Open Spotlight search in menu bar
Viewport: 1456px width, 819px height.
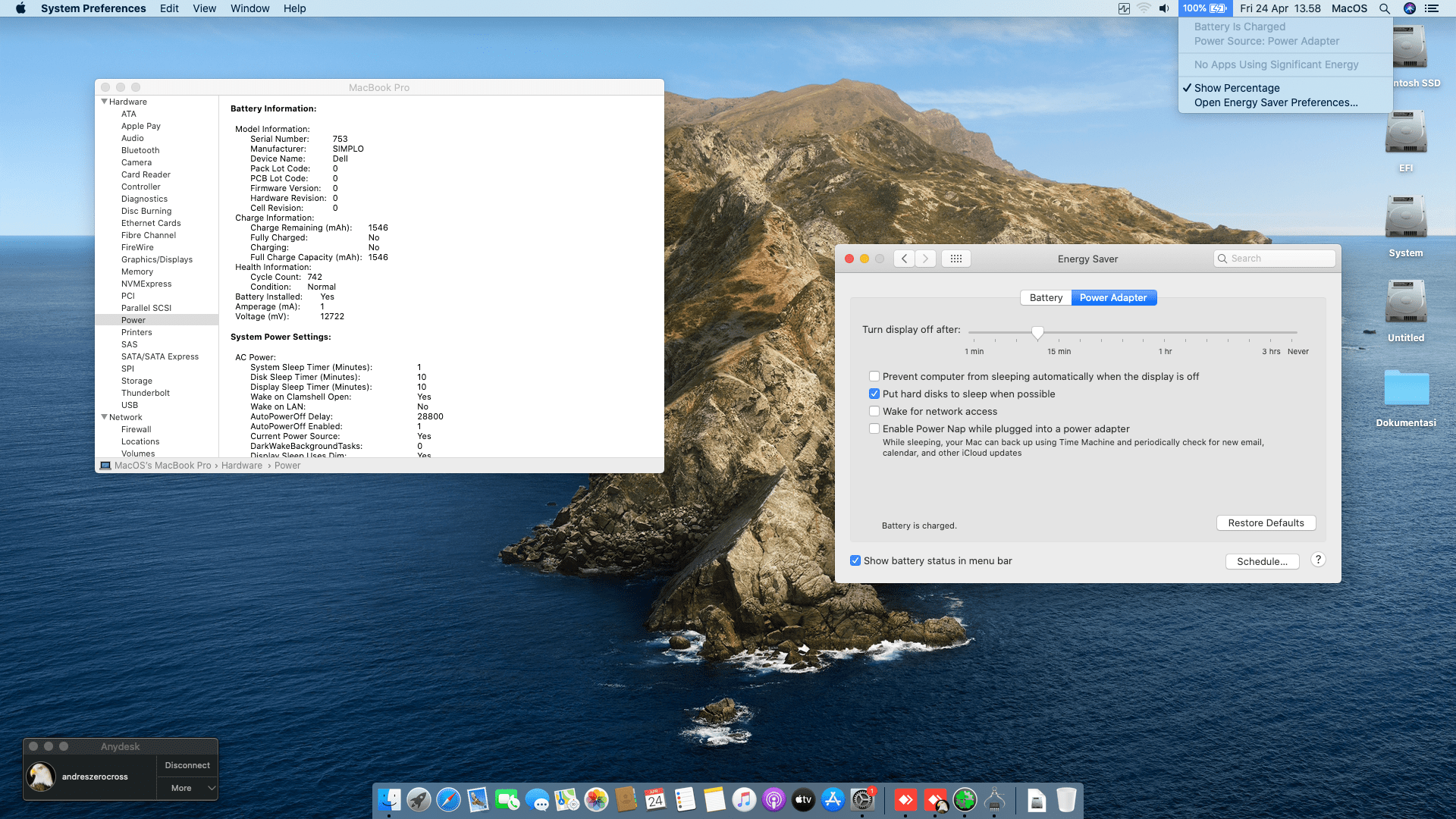1385,8
